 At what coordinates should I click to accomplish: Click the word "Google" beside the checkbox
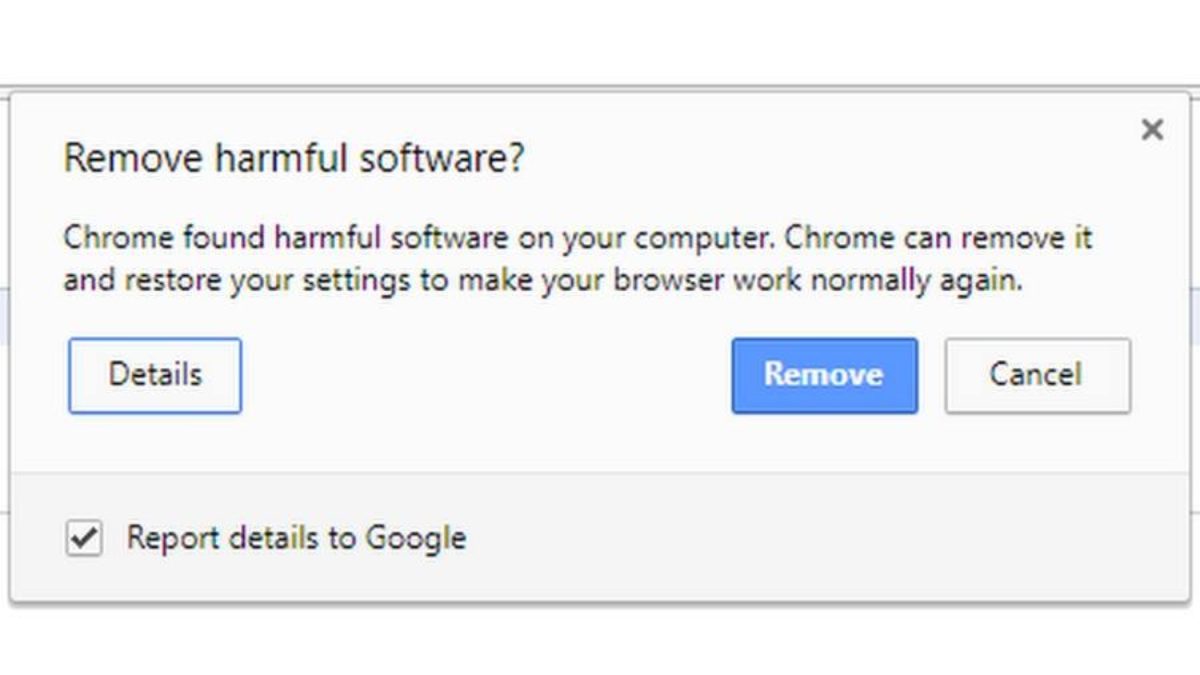tap(415, 539)
